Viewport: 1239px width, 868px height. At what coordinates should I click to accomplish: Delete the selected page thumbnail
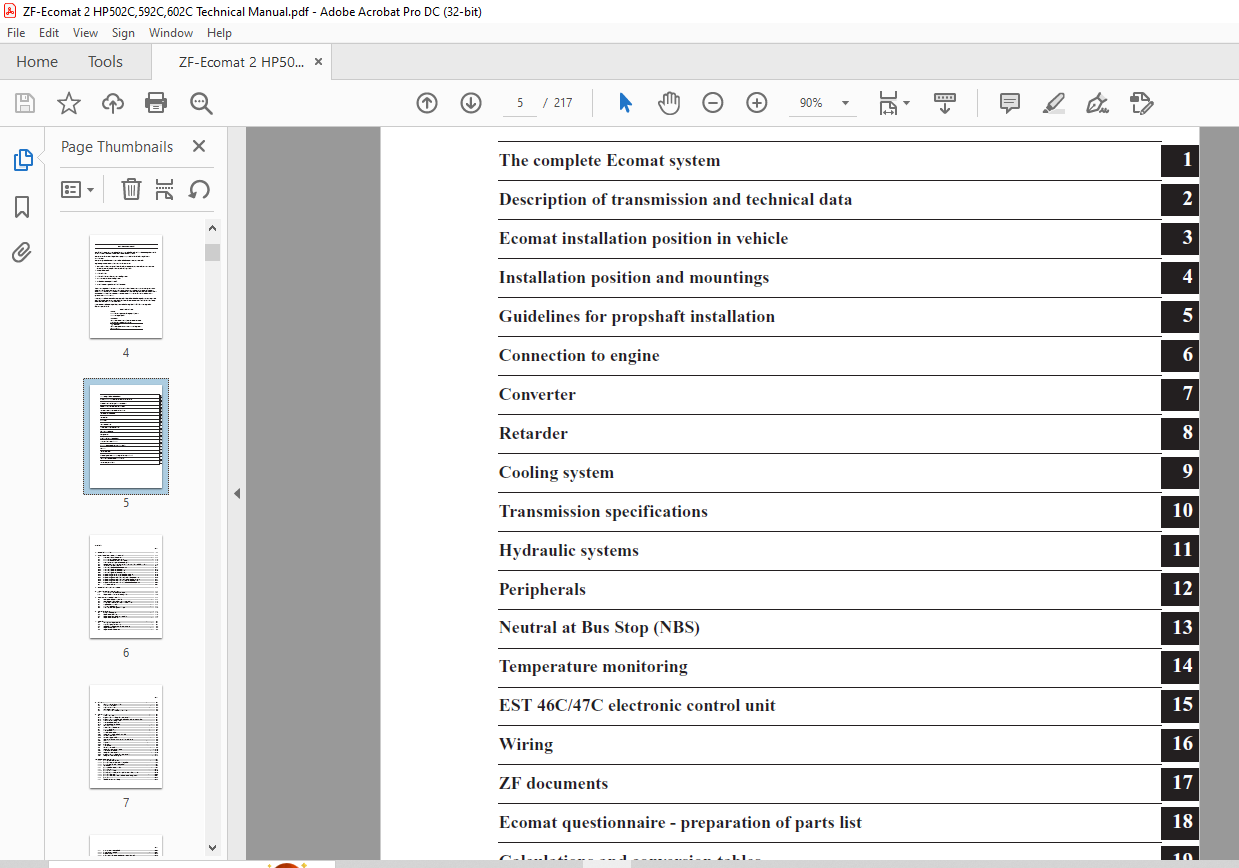tap(131, 189)
